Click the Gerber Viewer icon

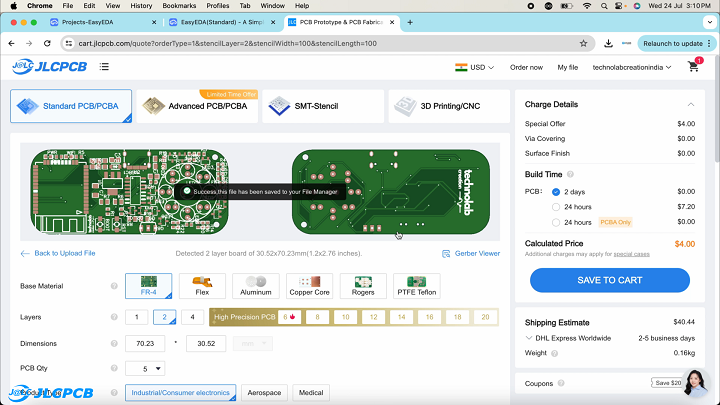pos(446,254)
